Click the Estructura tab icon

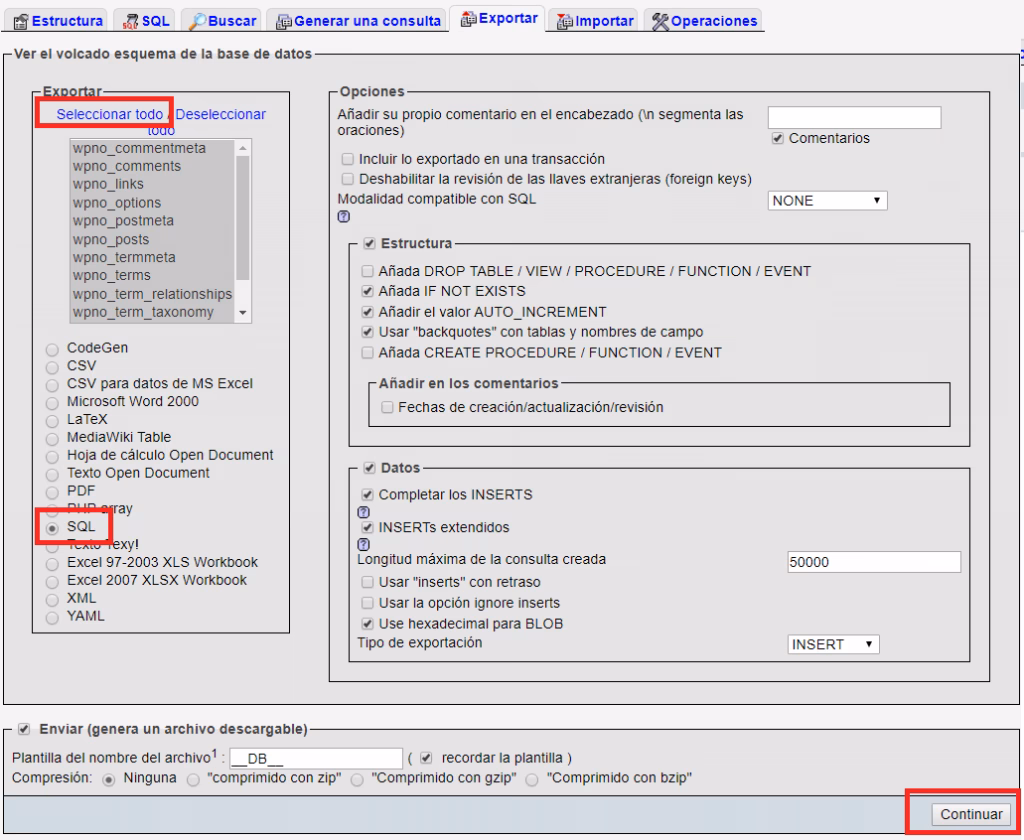[21, 22]
